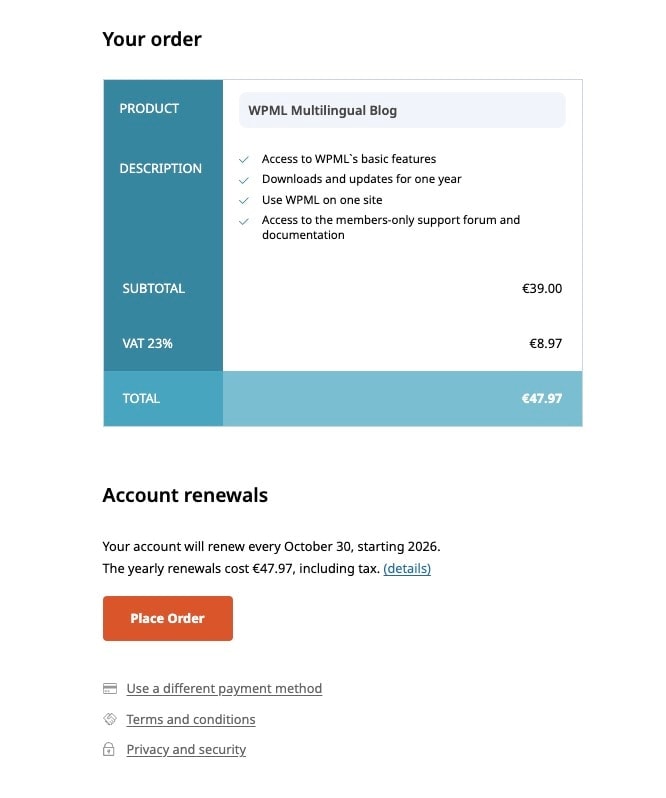Viewport: 666px width, 798px height.
Task: Open the renewal (details) link
Action: (x=407, y=569)
